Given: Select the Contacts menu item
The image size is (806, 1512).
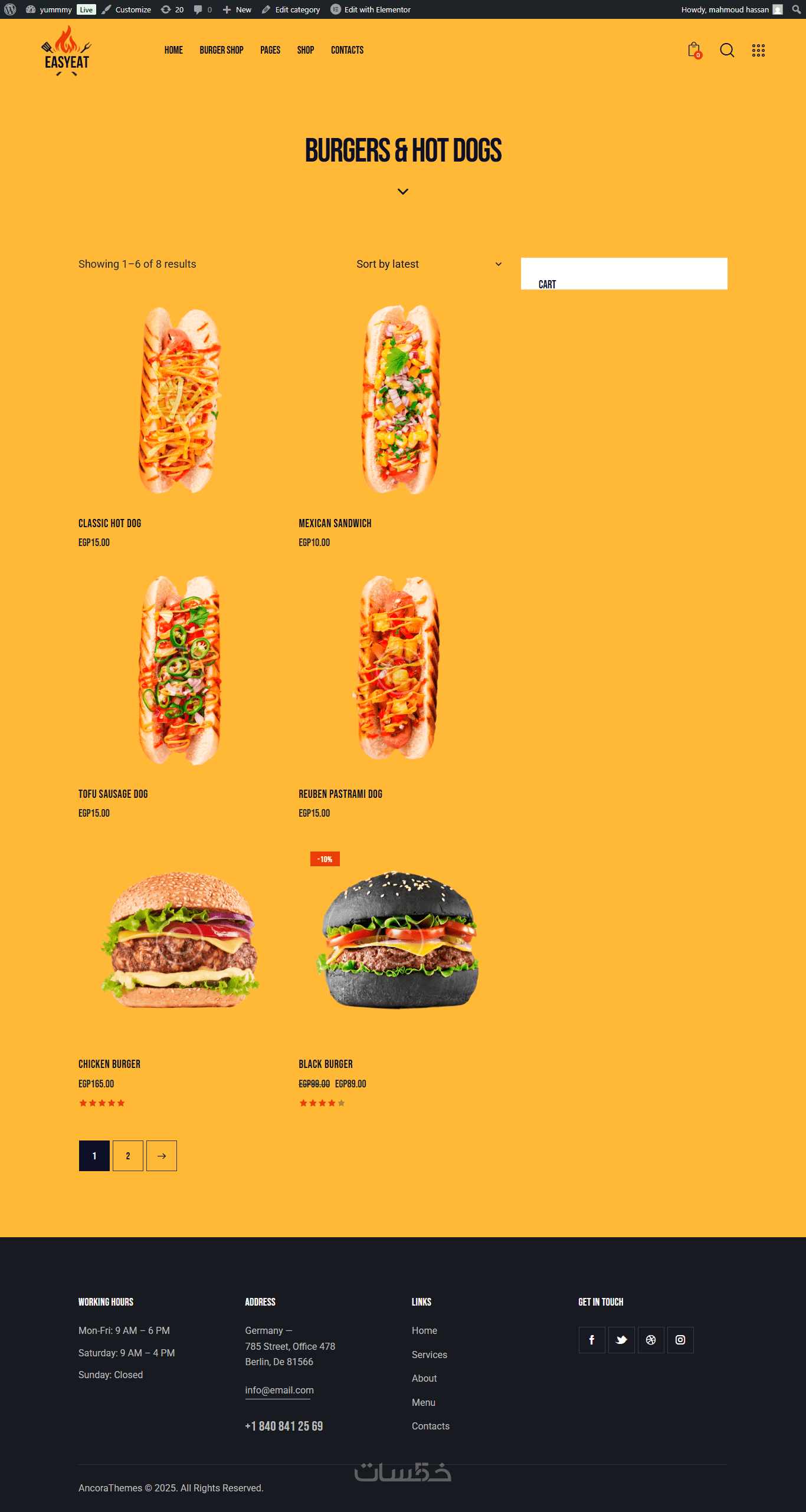Looking at the screenshot, I should point(347,50).
